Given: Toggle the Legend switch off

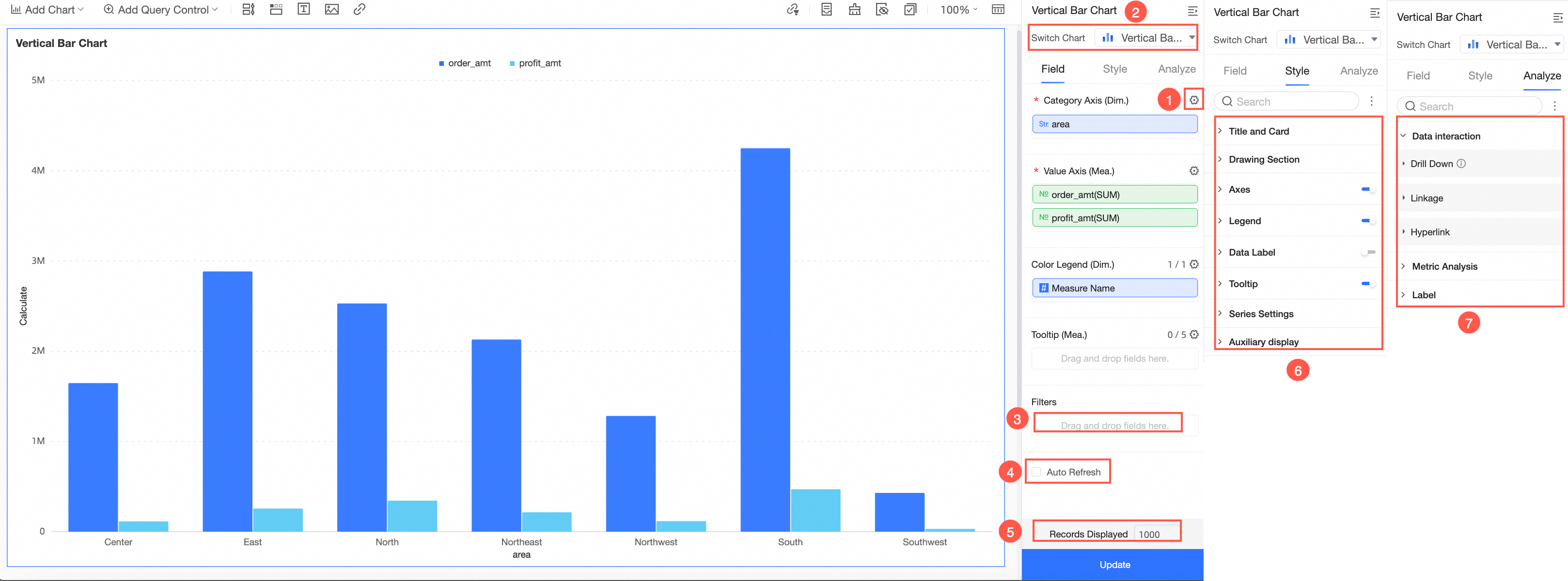Looking at the screenshot, I should tap(1368, 221).
